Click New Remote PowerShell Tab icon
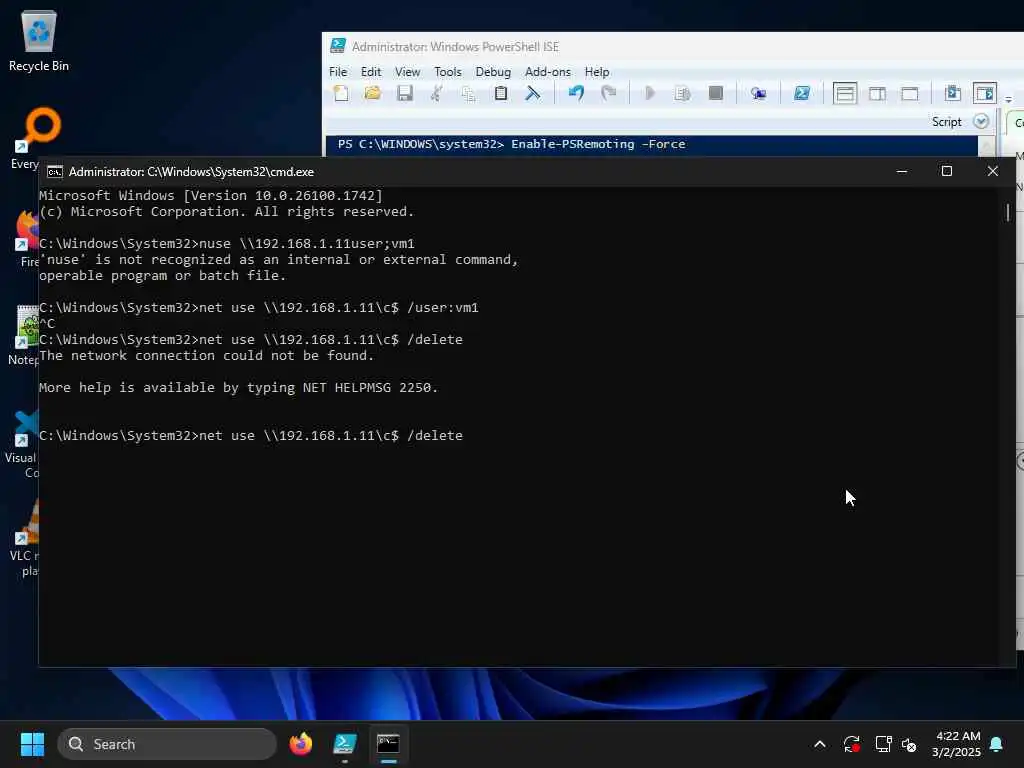Screen dimensions: 1024x768 click(x=758, y=93)
